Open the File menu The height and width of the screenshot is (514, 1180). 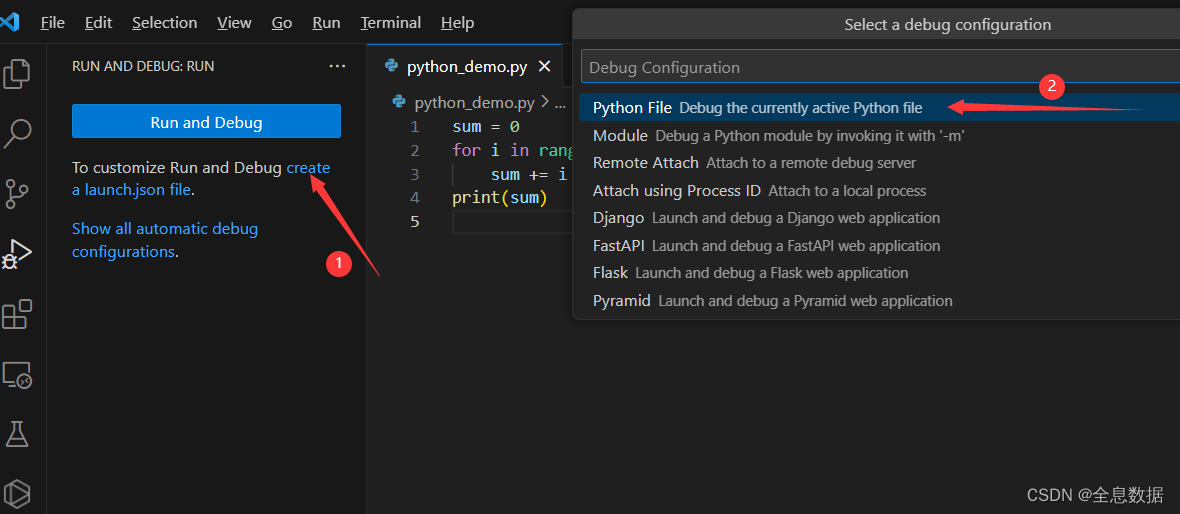pyautogui.click(x=53, y=23)
